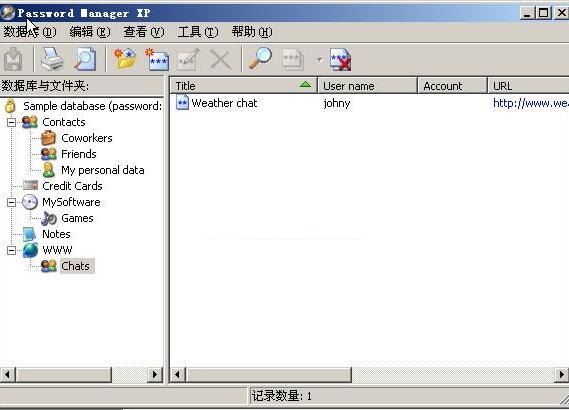Select the Coworkers folder label
This screenshot has height=410, width=569.
click(87, 138)
